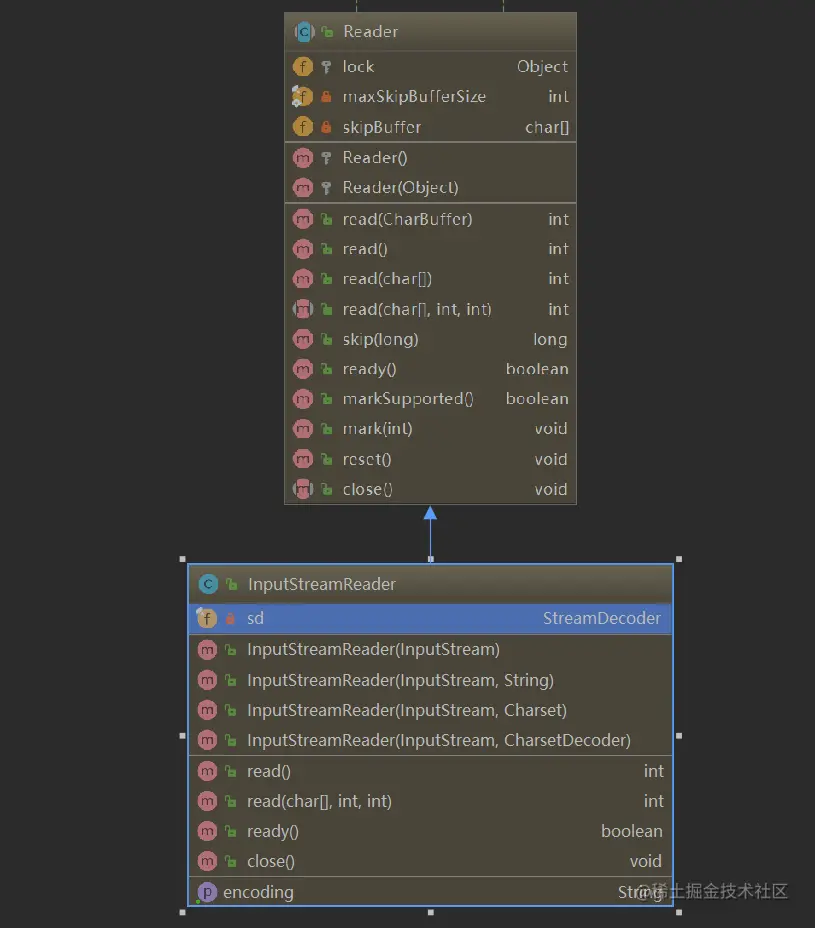
Task: Click the lock field icon
Action: pos(302,66)
